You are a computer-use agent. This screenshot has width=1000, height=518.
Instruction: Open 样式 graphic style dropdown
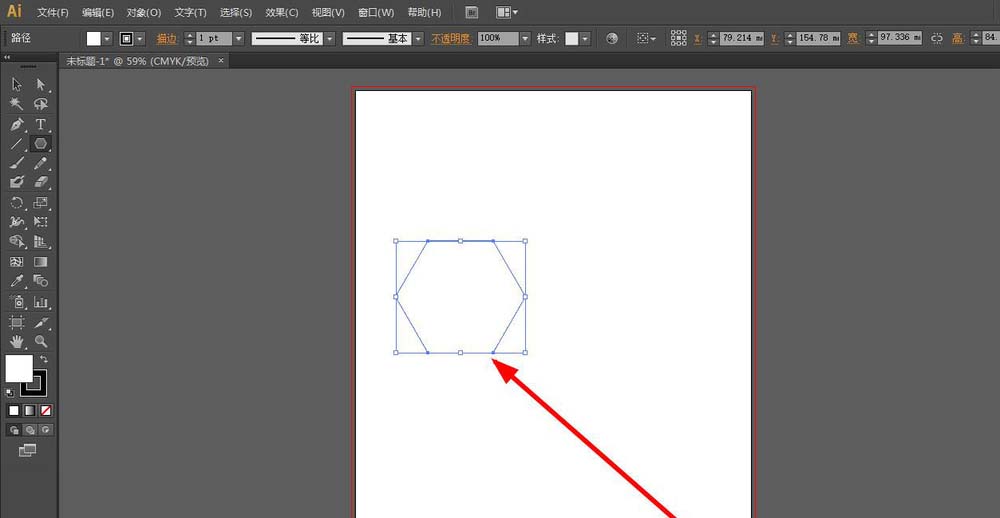click(585, 38)
